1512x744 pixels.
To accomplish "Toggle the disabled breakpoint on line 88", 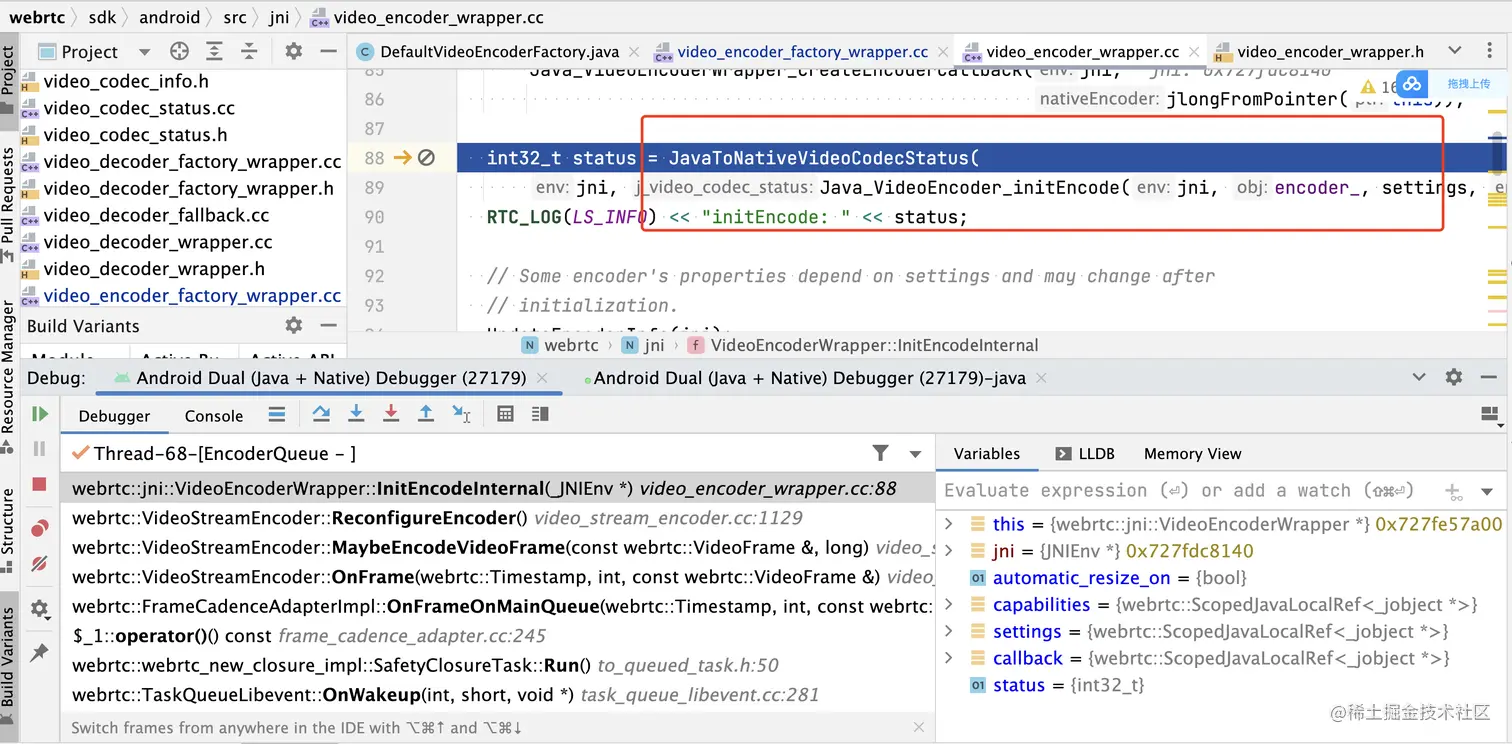I will [426, 158].
